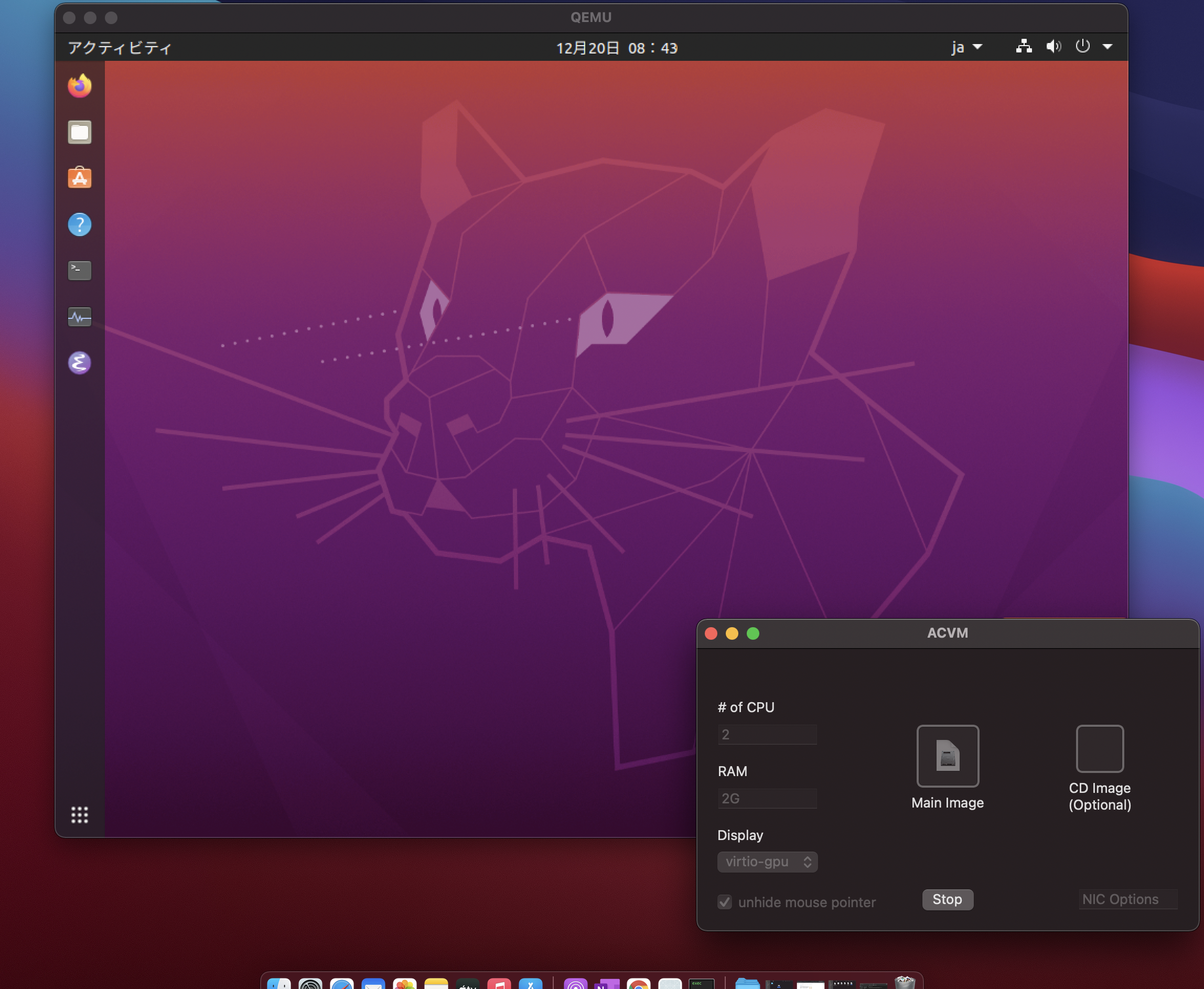The width and height of the screenshot is (1204, 989).
Task: Click the Main Image drop well
Action: 947,756
